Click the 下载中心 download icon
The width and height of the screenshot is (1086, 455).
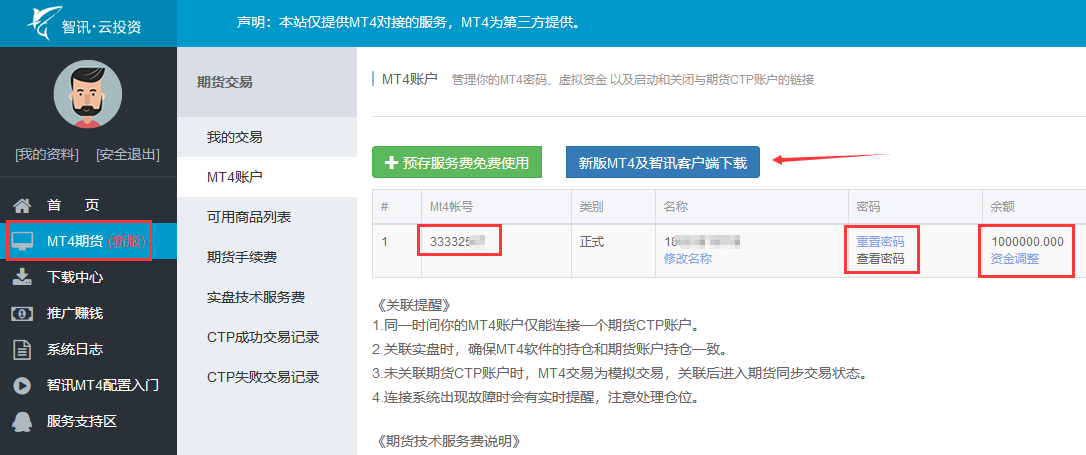coord(22,277)
